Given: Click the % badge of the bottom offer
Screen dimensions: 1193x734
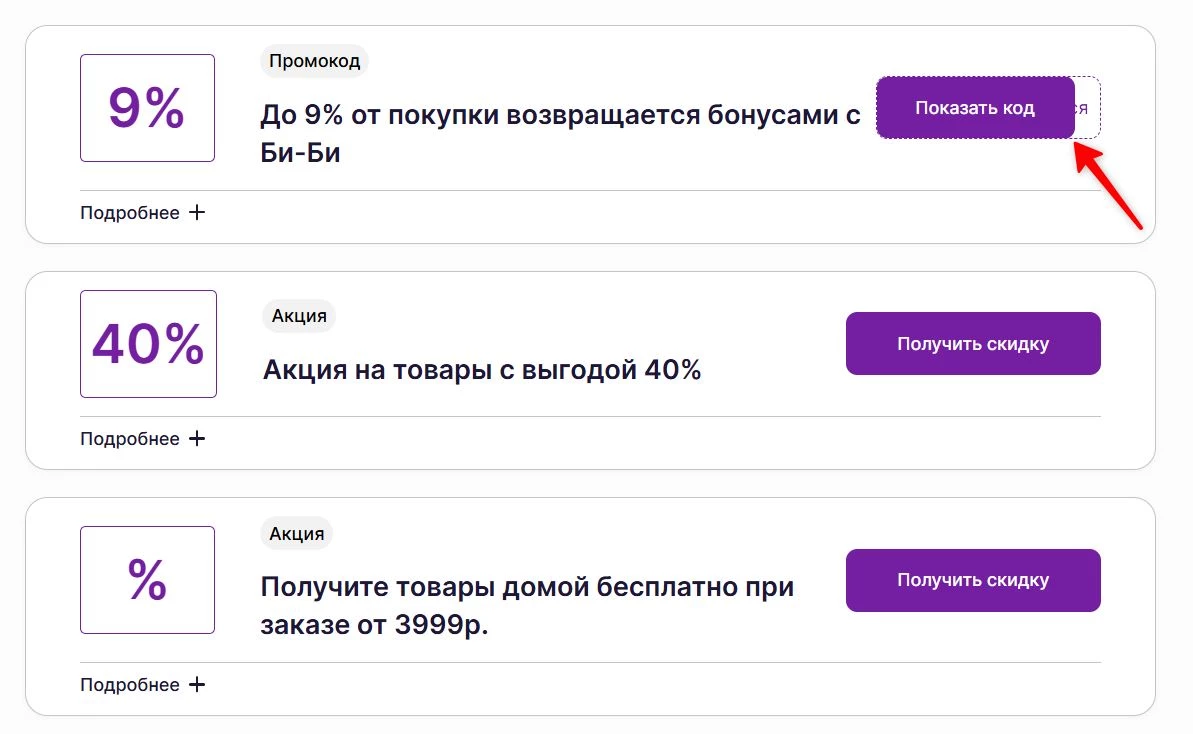Looking at the screenshot, I should pos(147,580).
